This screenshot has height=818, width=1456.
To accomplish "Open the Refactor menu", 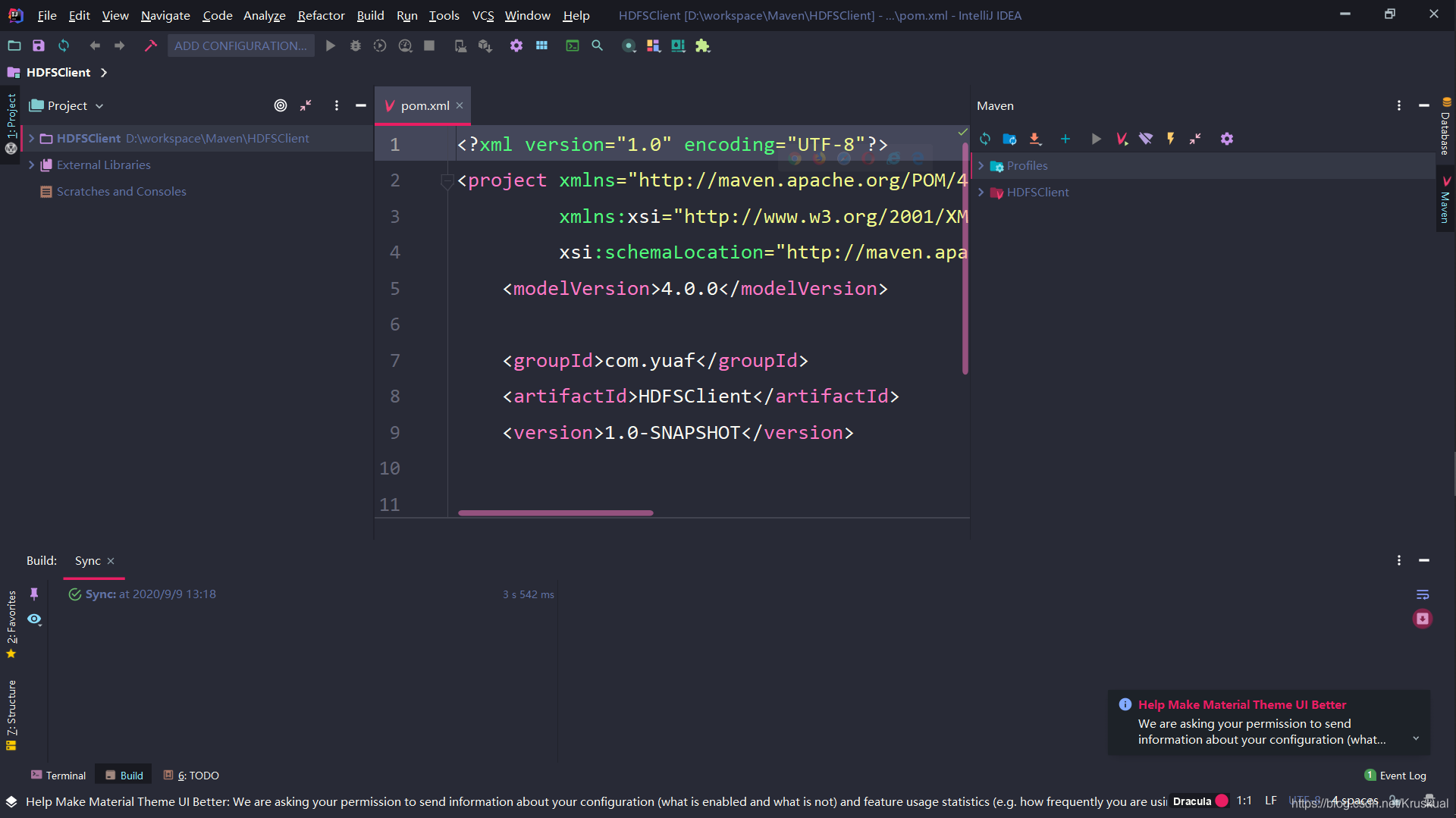I will [321, 15].
